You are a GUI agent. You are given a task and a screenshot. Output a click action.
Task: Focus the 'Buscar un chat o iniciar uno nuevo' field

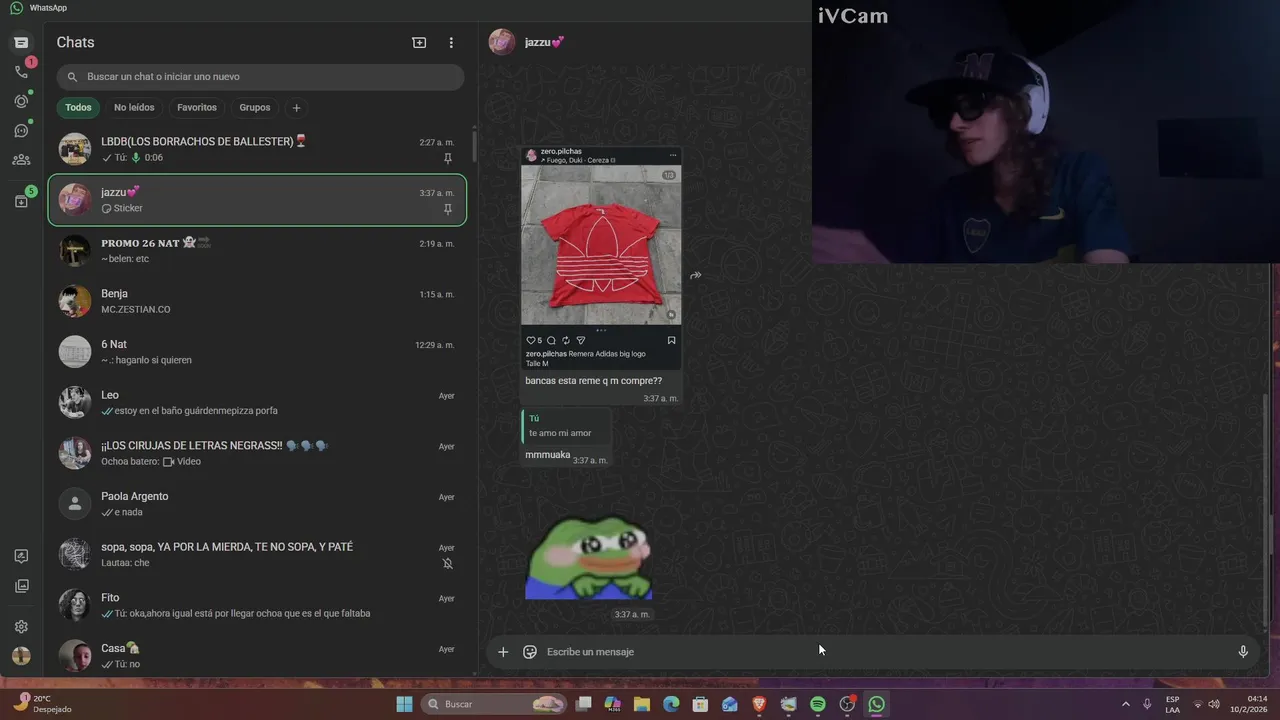(260, 77)
